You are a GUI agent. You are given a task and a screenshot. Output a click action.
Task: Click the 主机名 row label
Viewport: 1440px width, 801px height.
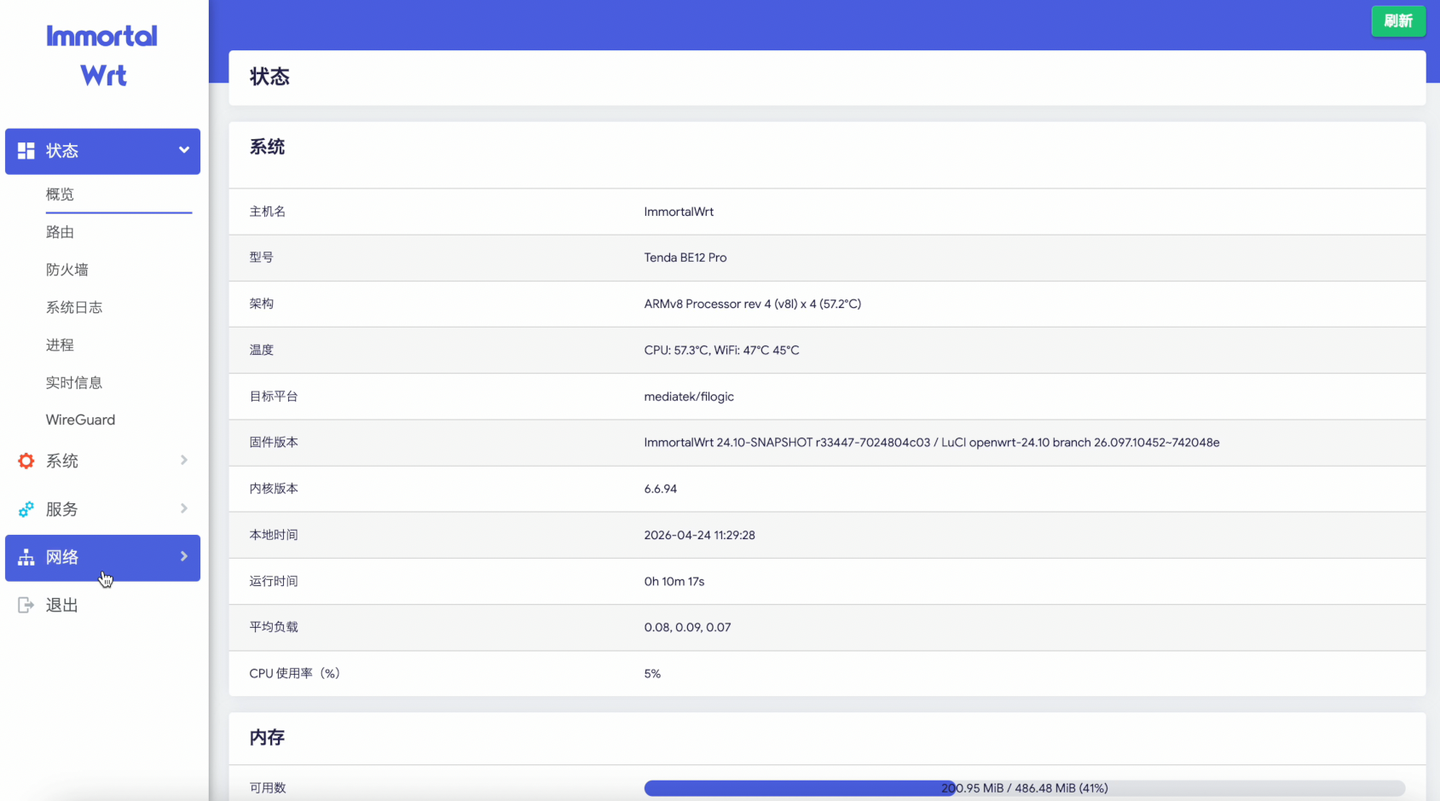coord(267,212)
